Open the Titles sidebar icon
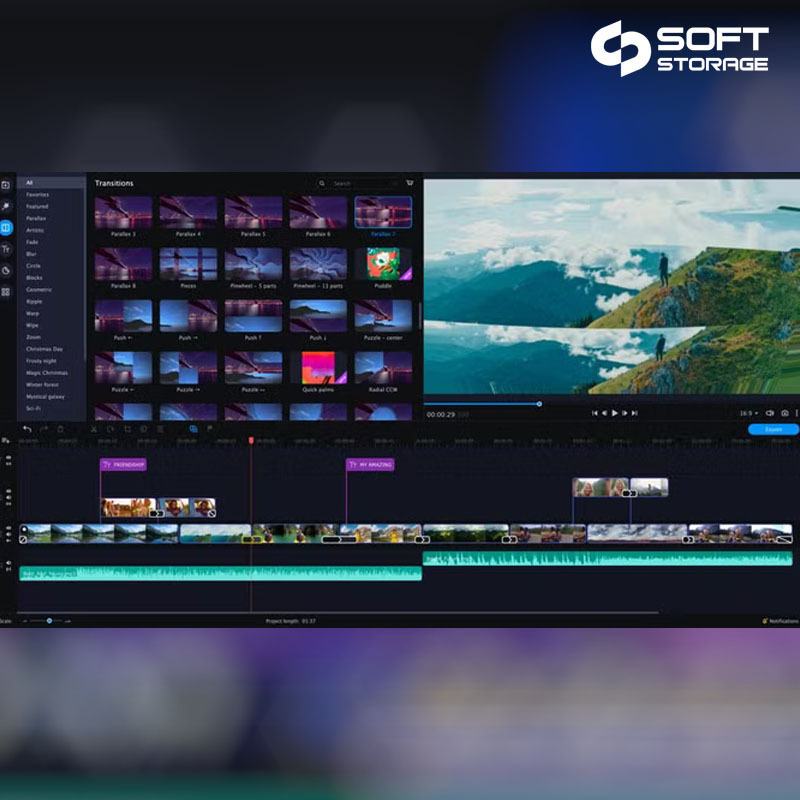The width and height of the screenshot is (800, 800). point(6,249)
